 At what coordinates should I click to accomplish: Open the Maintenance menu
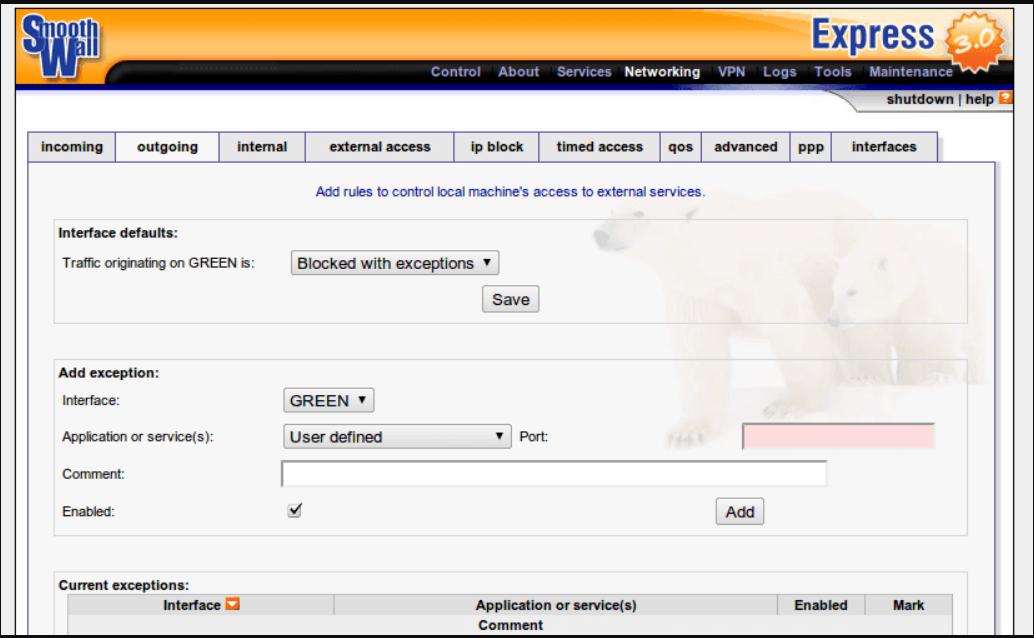tap(911, 72)
